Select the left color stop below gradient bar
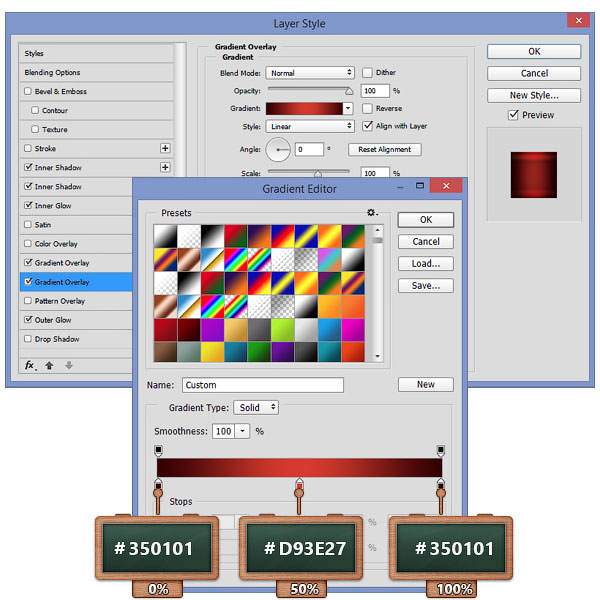The image size is (600, 600). tap(158, 484)
